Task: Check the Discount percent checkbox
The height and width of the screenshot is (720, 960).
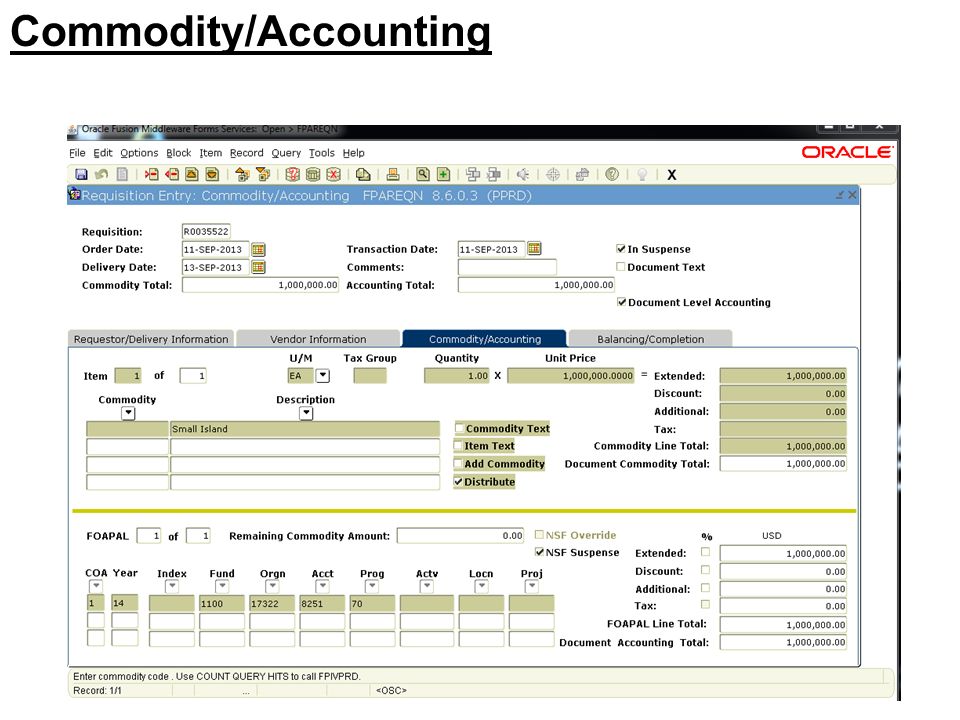Action: point(705,570)
